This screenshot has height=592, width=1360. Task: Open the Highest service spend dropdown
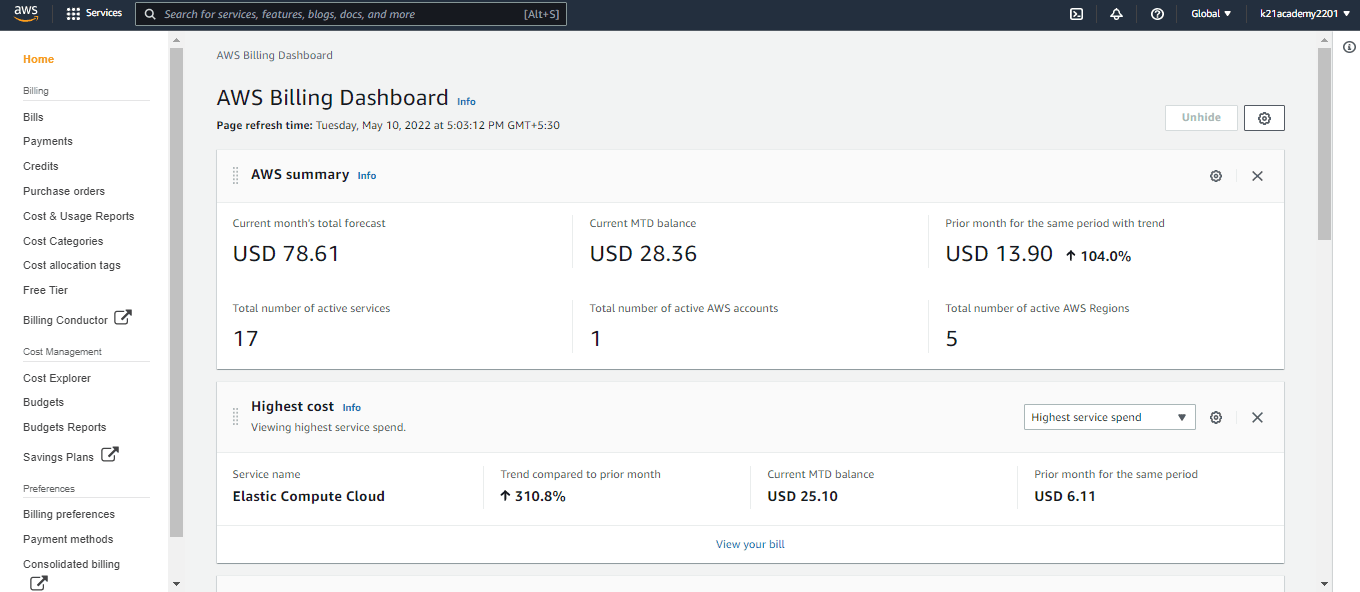1109,417
